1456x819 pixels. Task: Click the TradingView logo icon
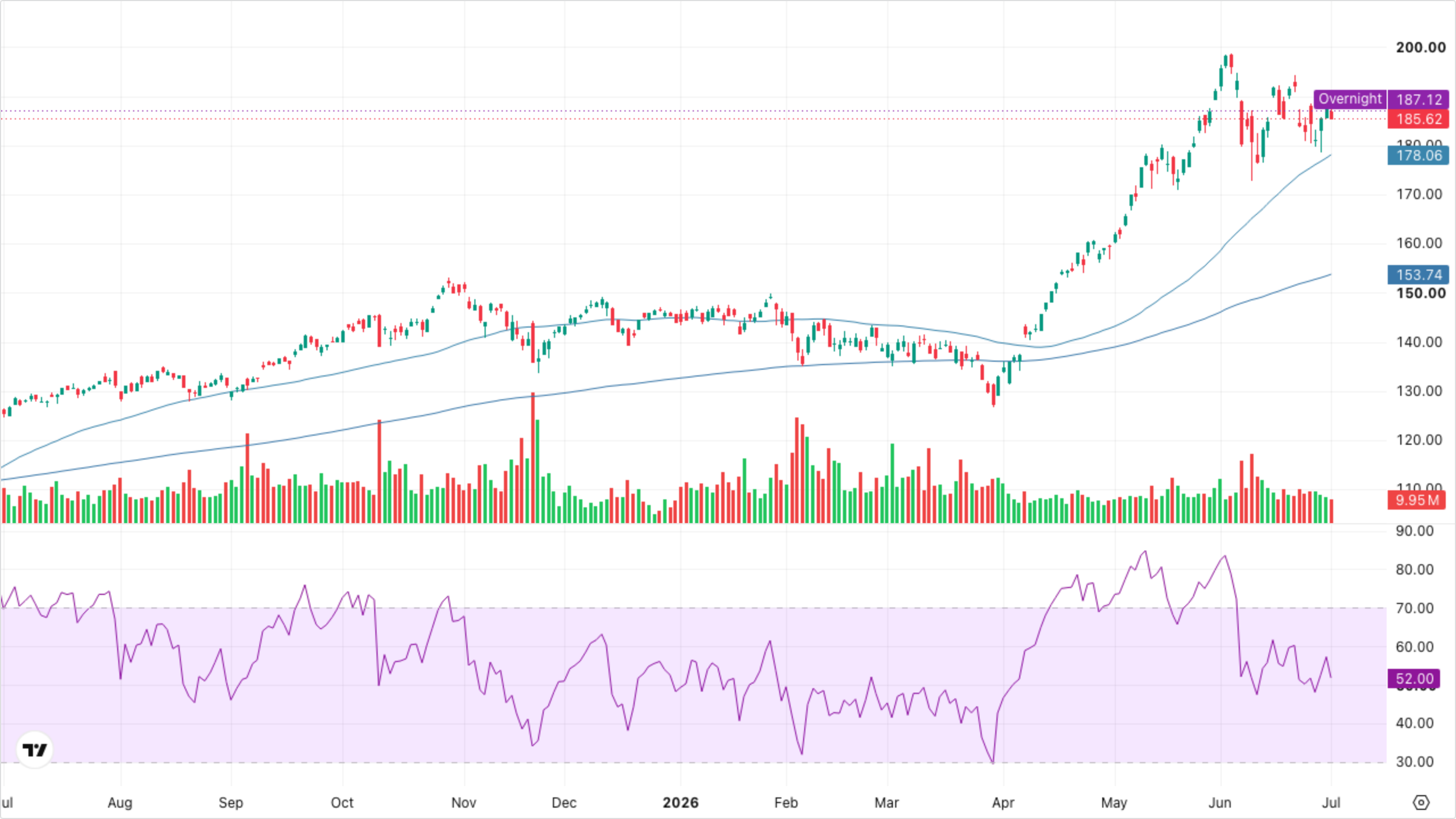tap(35, 750)
